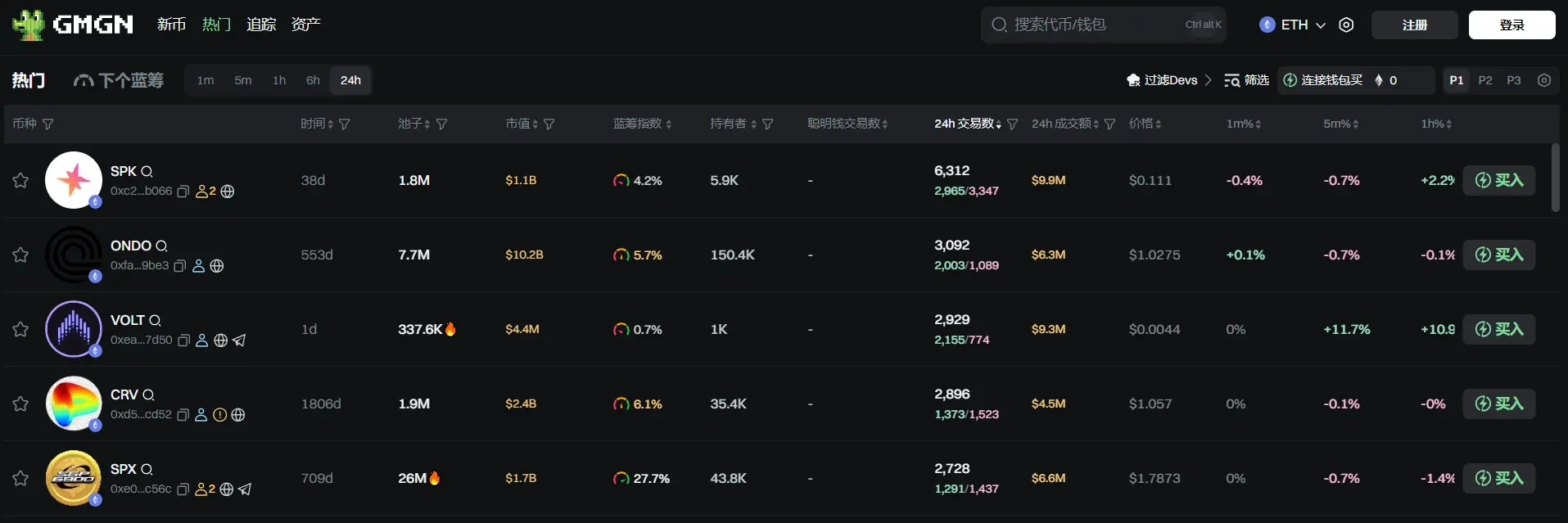Toggle favorite star for VOLT
This screenshot has height=523, width=1568.
tap(20, 329)
